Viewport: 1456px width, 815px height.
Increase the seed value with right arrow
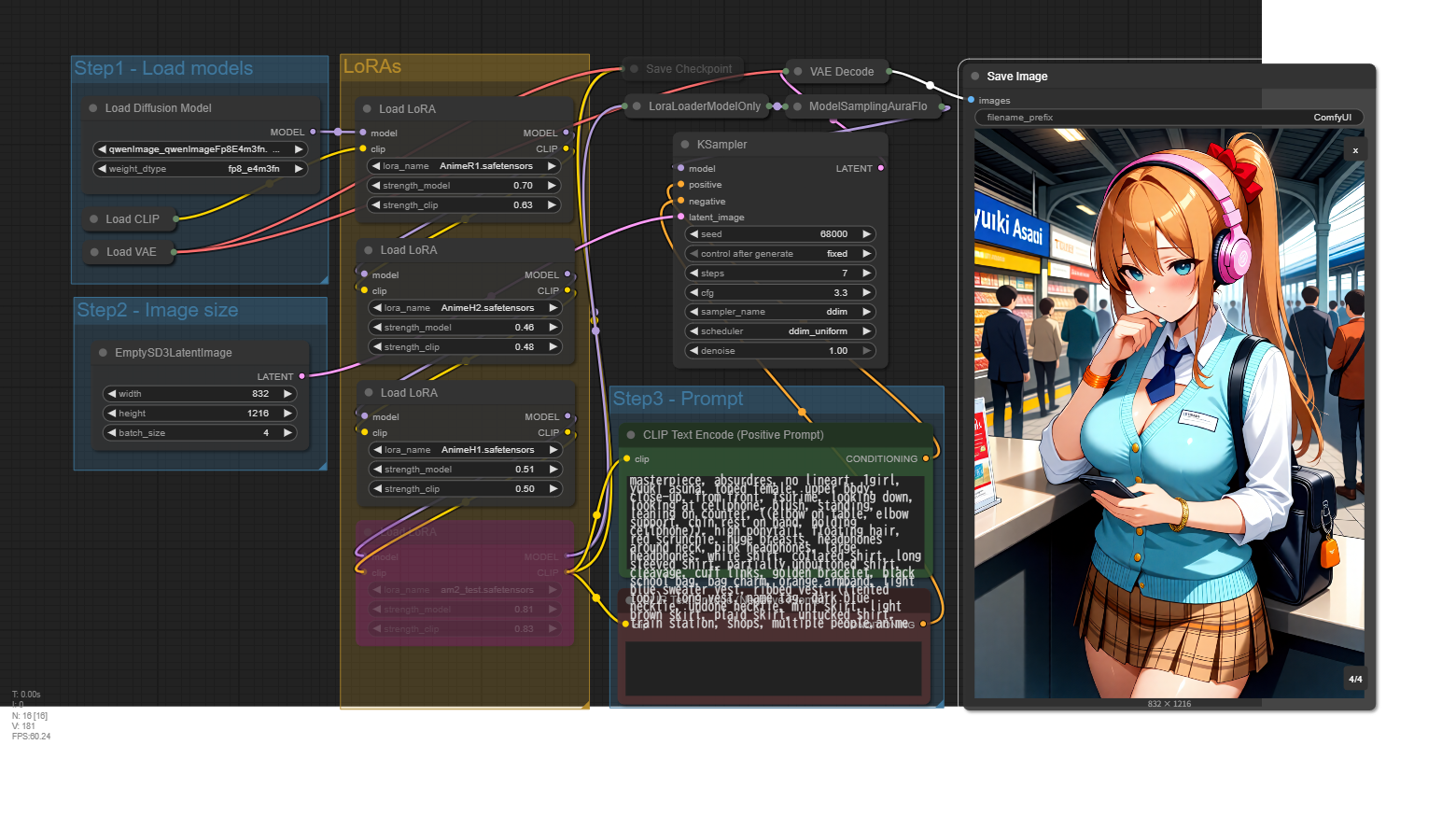click(866, 234)
